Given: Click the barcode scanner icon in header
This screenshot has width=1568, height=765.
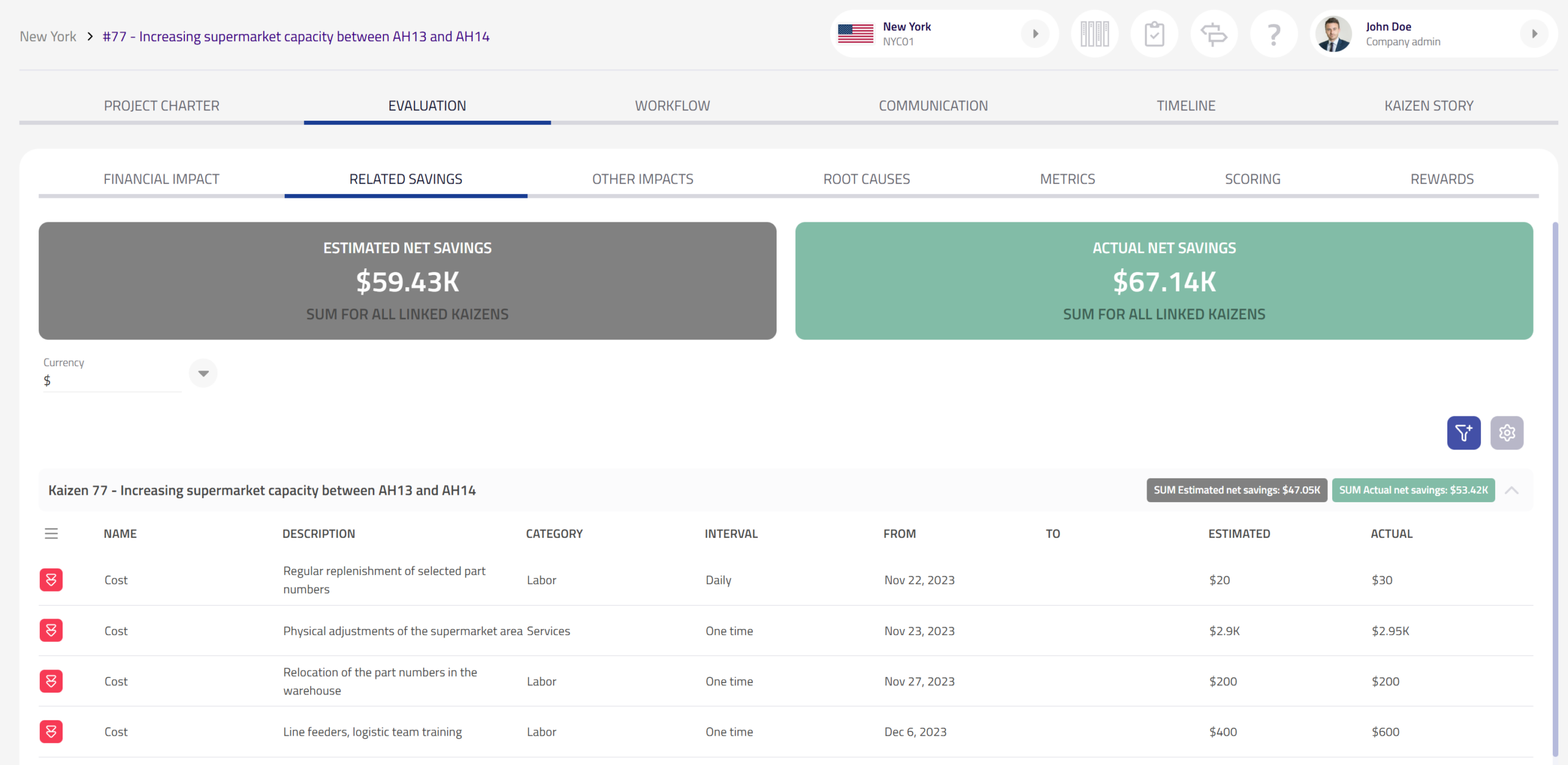Looking at the screenshot, I should [x=1095, y=34].
